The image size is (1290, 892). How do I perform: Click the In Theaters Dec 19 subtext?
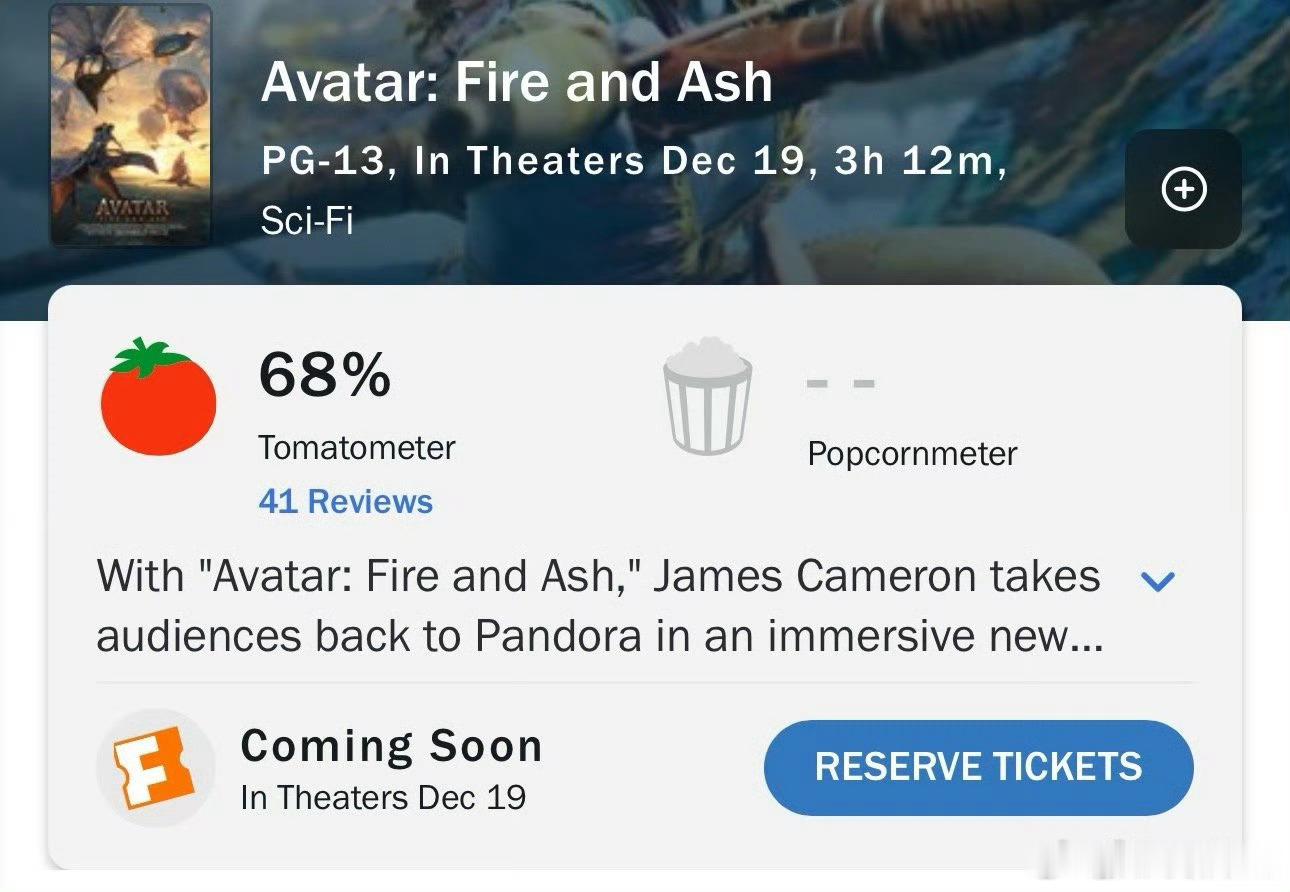pos(383,797)
